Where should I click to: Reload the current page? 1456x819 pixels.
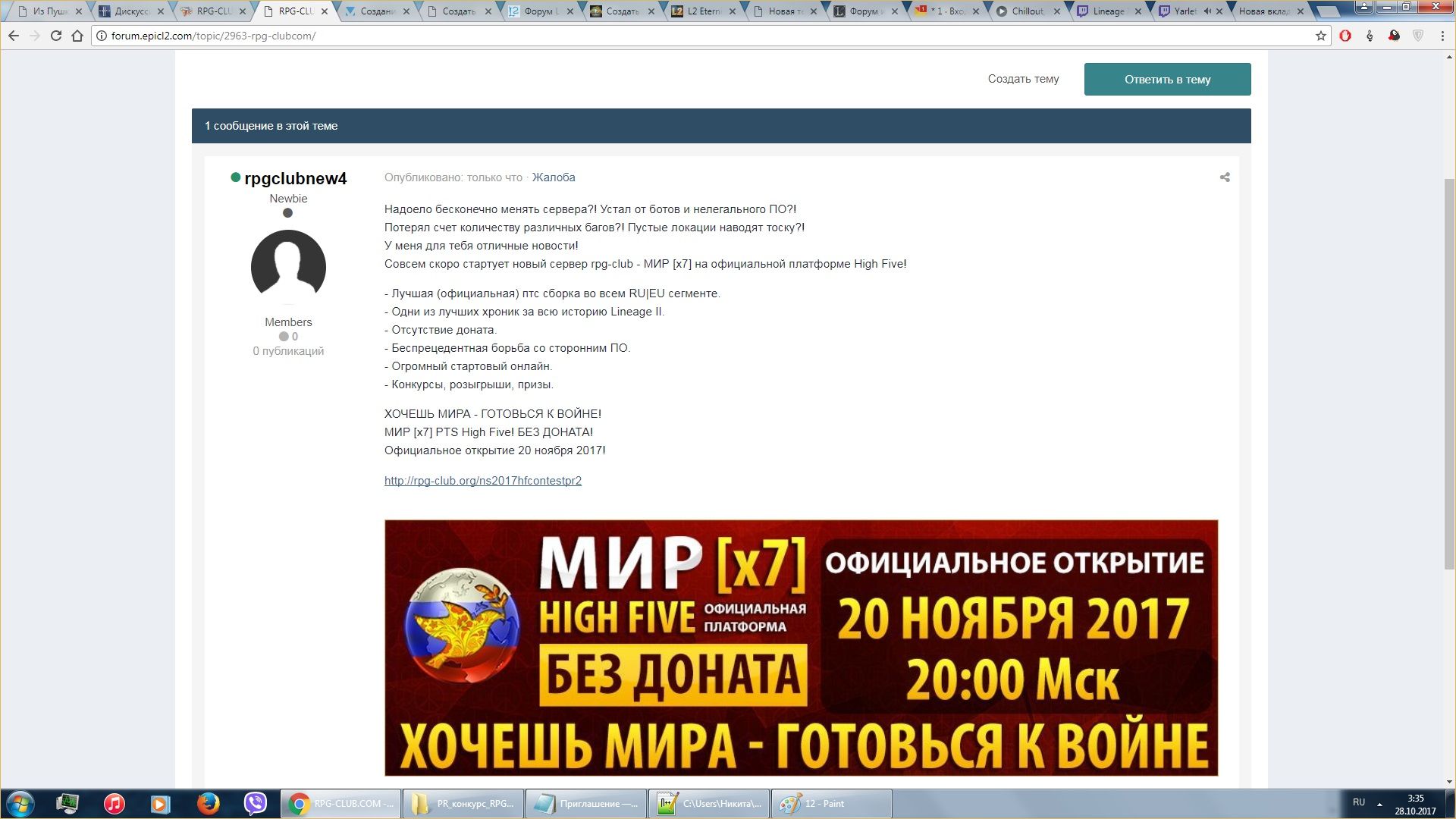tap(56, 36)
